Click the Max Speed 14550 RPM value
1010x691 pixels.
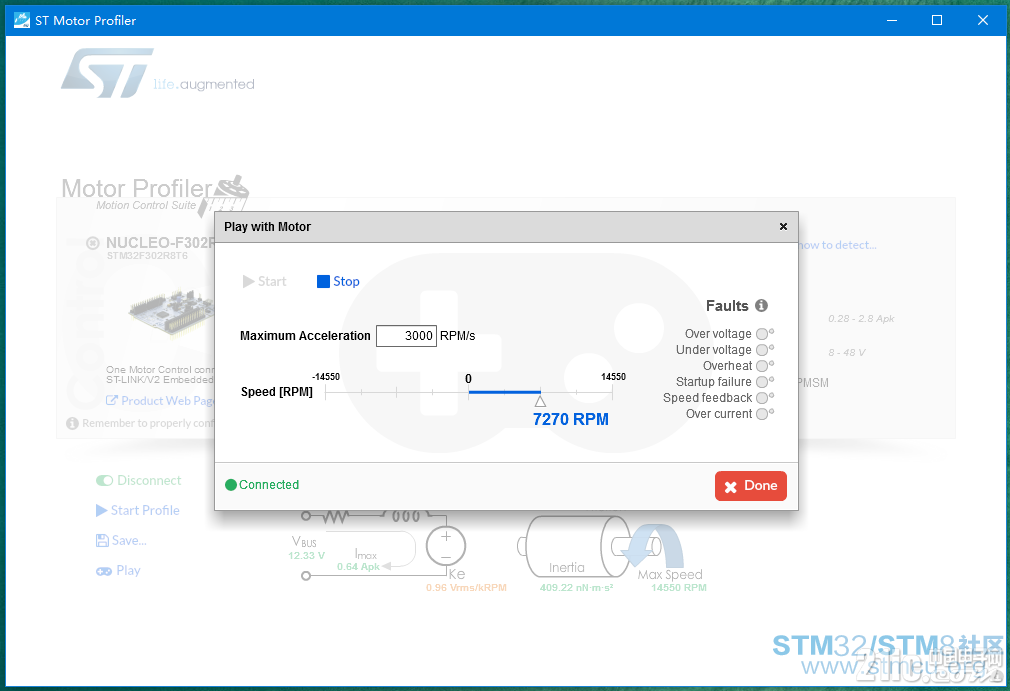[678, 587]
